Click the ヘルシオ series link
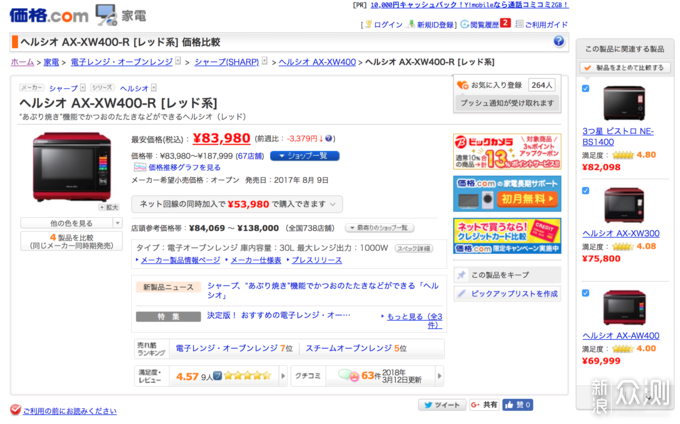Image resolution: width=680 pixels, height=424 pixels. point(134,88)
